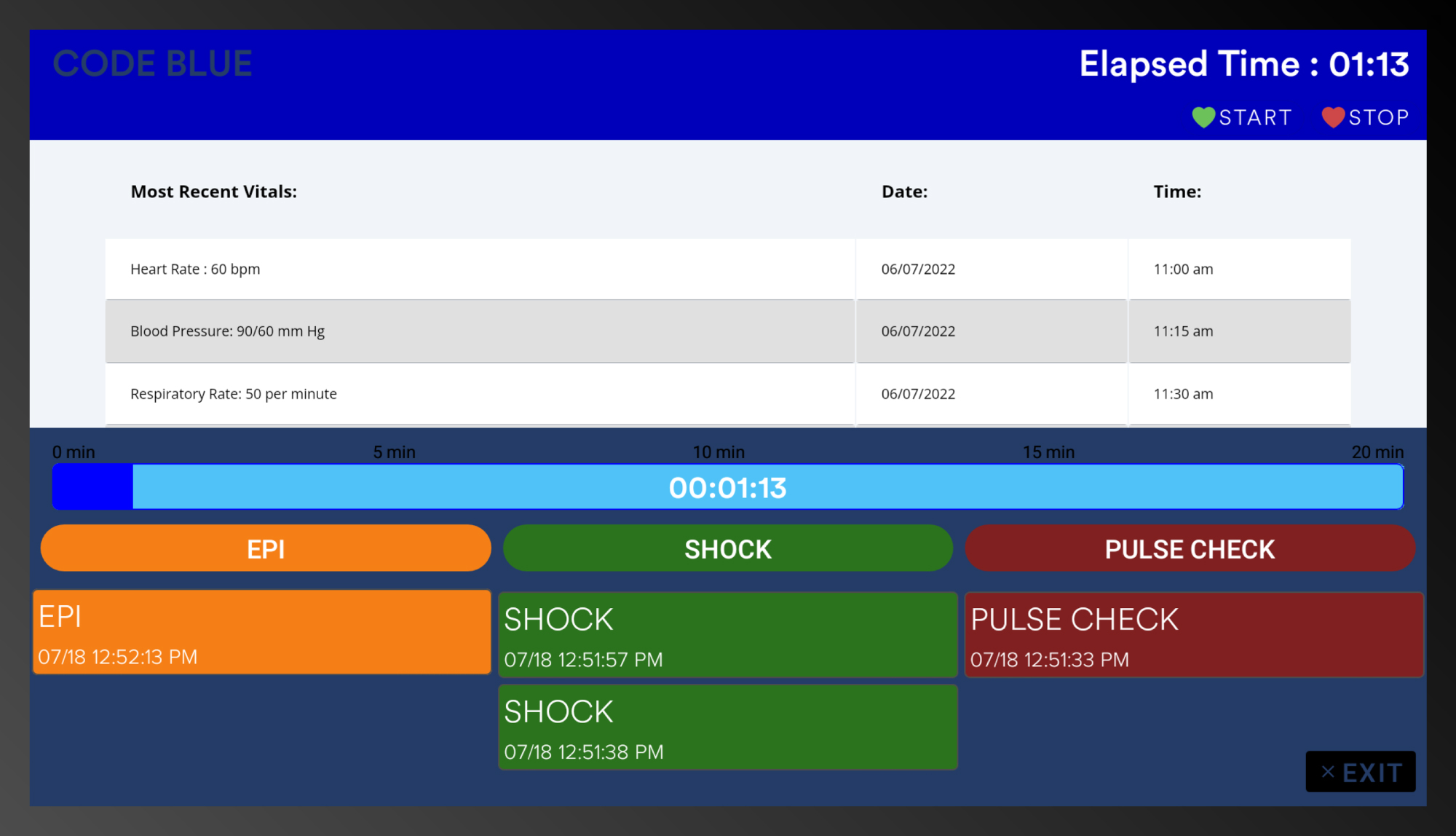Select the PULSE CHECK event at 12:51:33 PM

pos(1193,634)
